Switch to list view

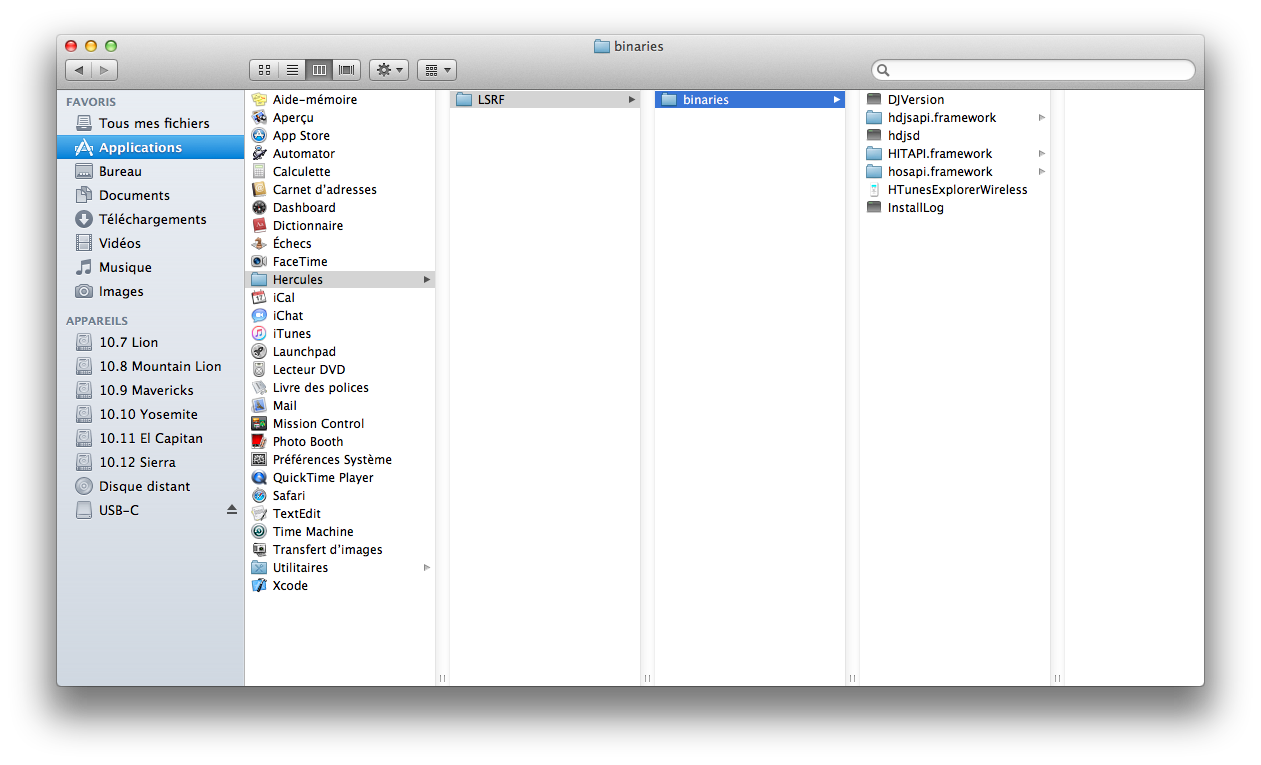tap(292, 70)
